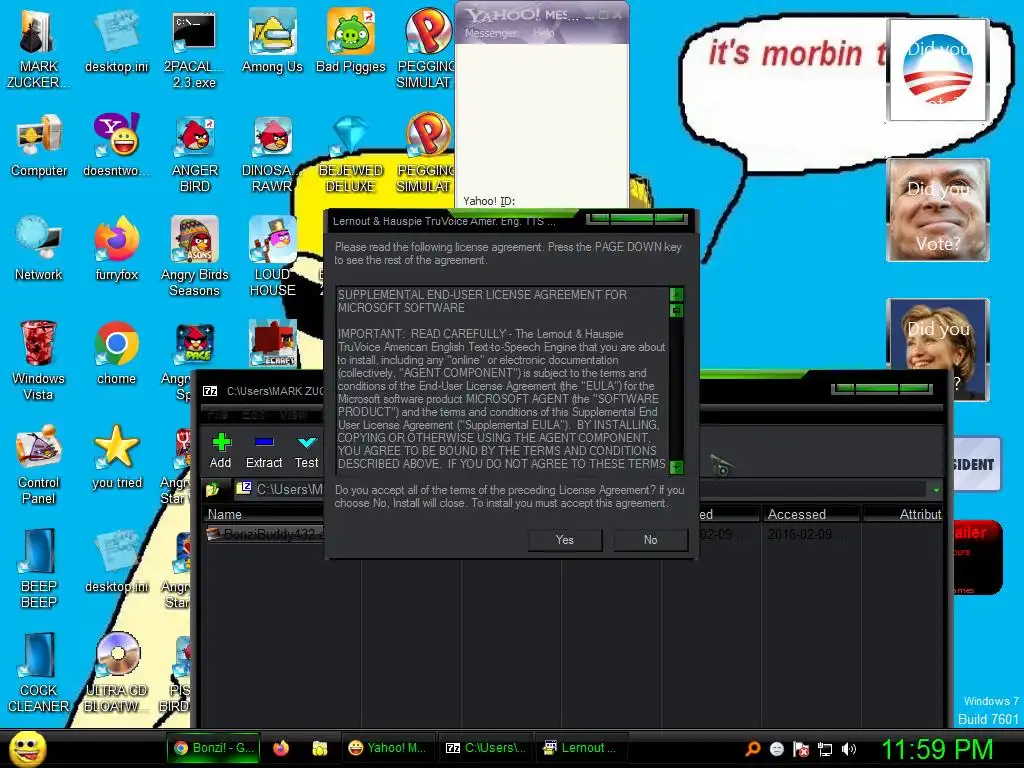Open the 7-Zip address bar dropdown arrow
The width and height of the screenshot is (1024, 768).
pos(936,489)
